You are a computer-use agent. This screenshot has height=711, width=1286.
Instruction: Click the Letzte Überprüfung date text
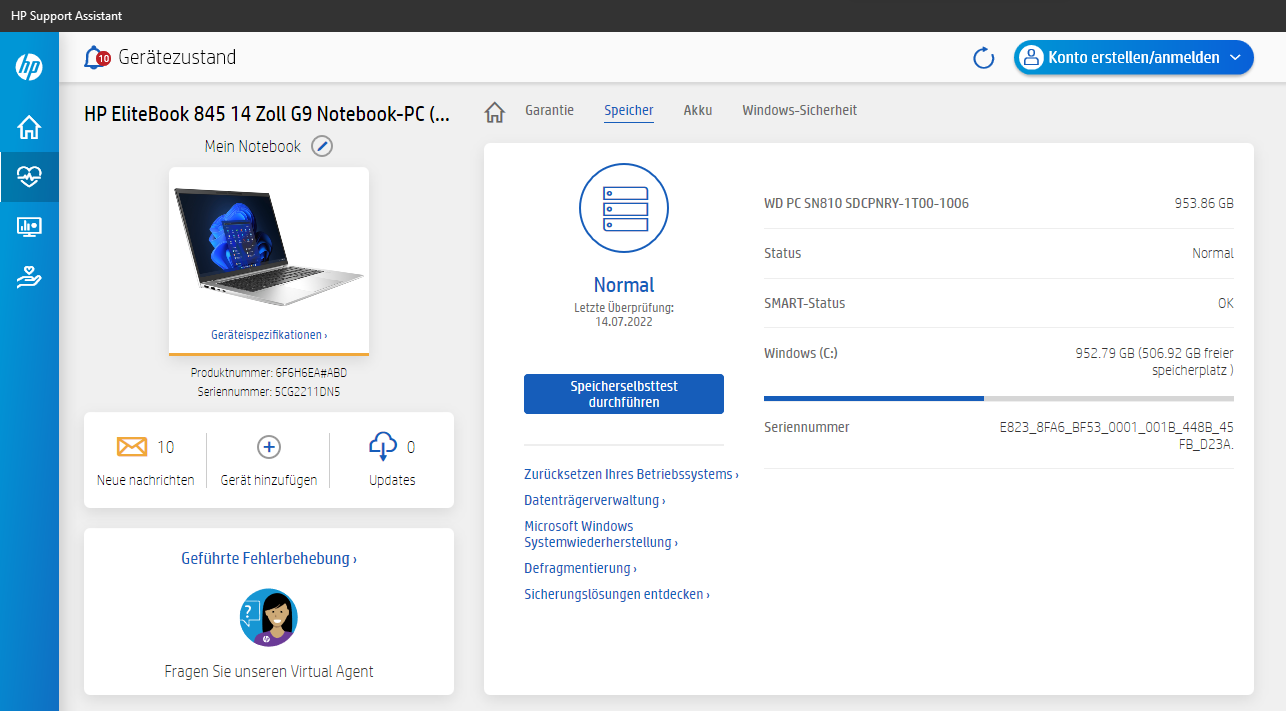click(x=624, y=315)
